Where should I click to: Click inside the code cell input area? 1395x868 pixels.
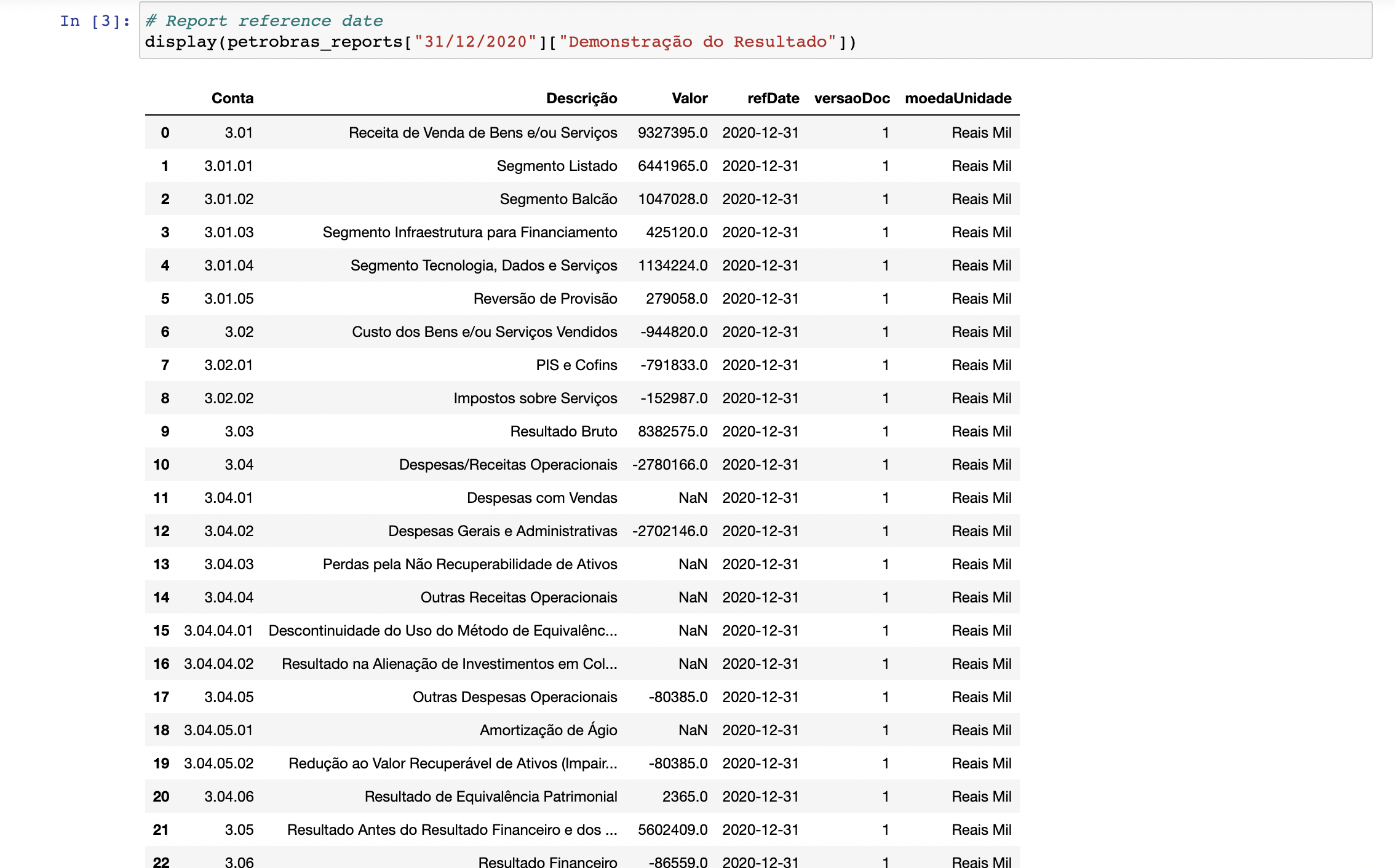pyautogui.click(x=1107, y=31)
